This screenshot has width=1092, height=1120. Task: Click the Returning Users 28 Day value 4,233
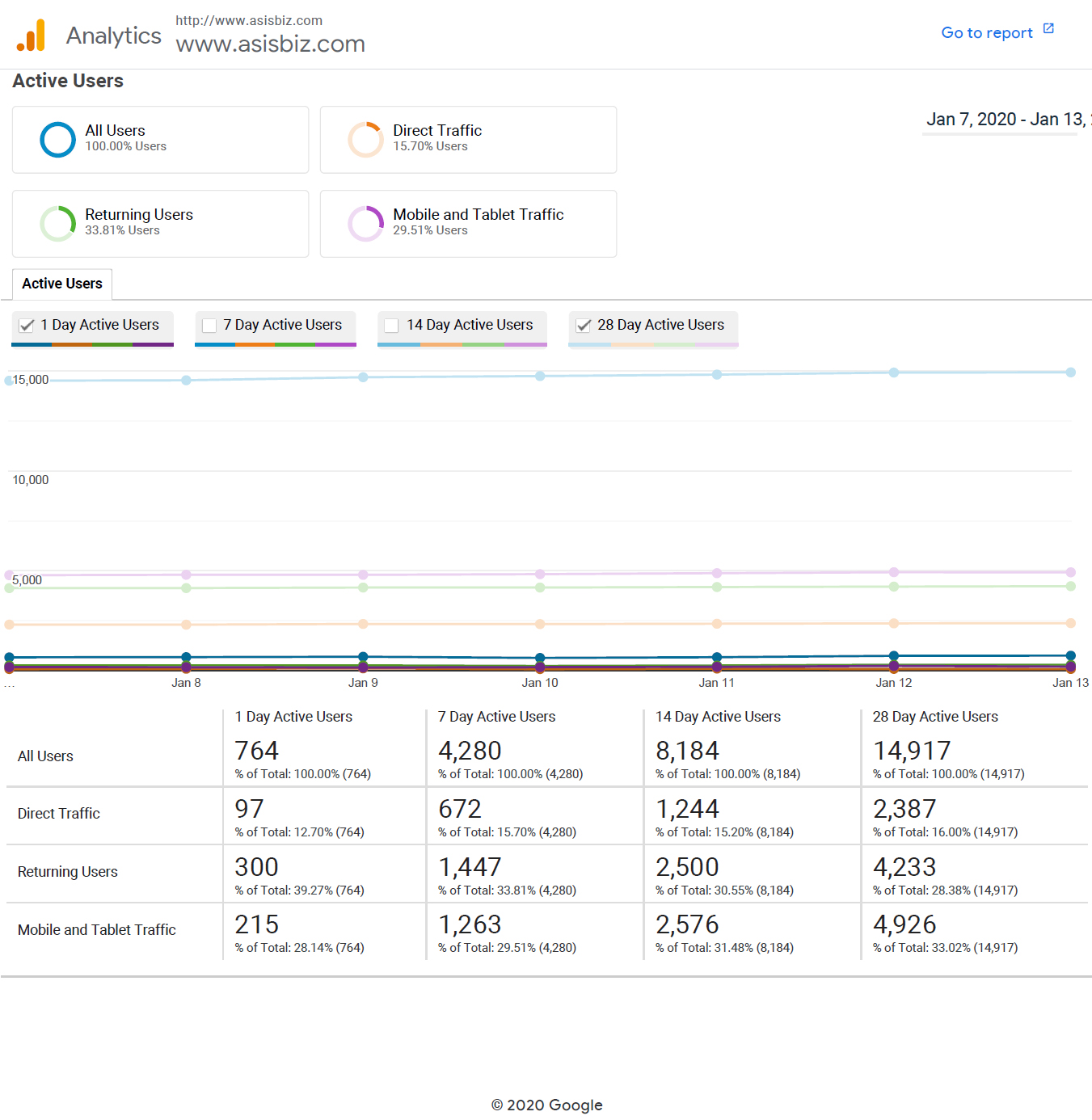coord(904,867)
